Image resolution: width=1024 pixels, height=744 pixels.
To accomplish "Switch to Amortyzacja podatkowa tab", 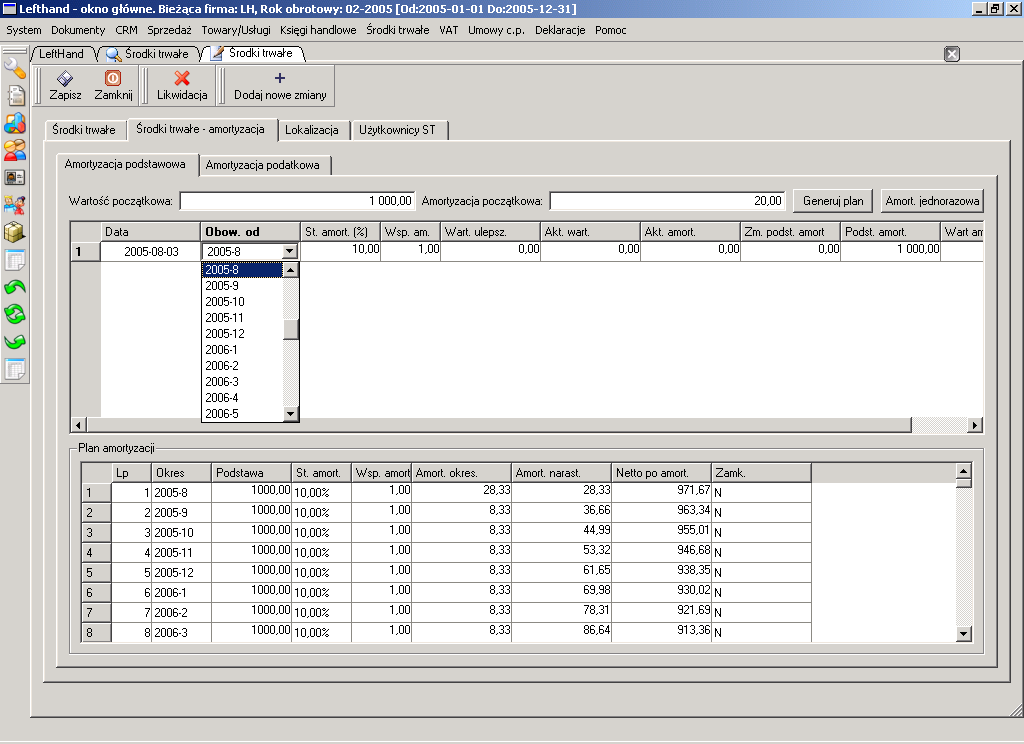I will coord(263,165).
